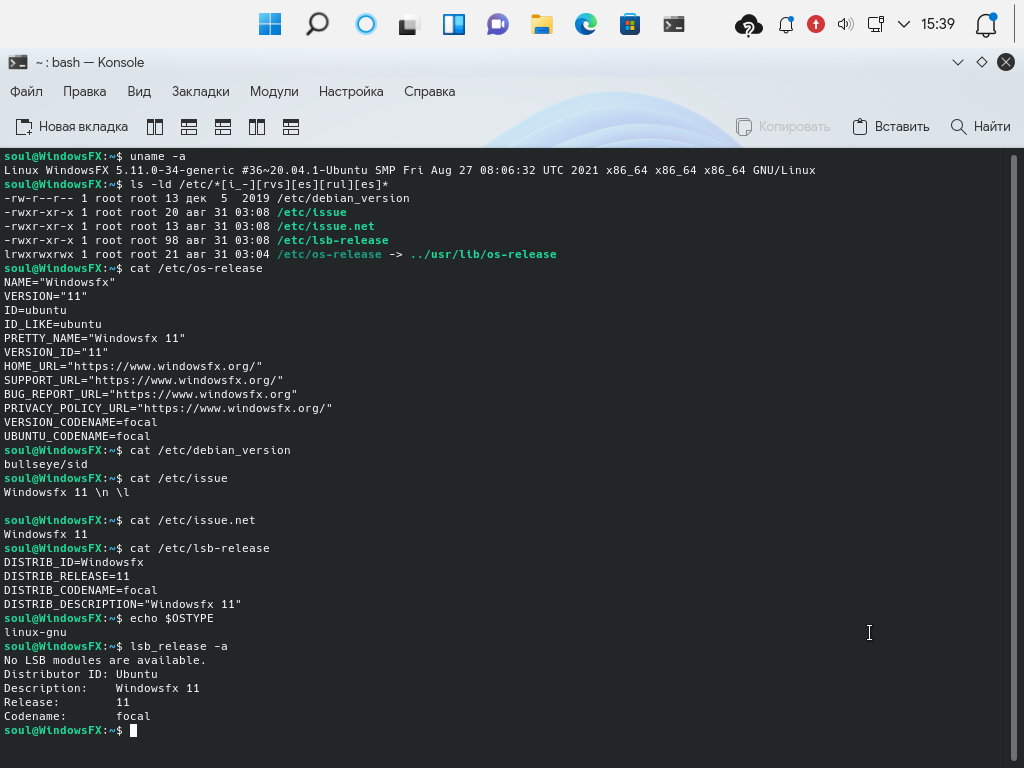Click the title bar down chevron button

point(957,63)
